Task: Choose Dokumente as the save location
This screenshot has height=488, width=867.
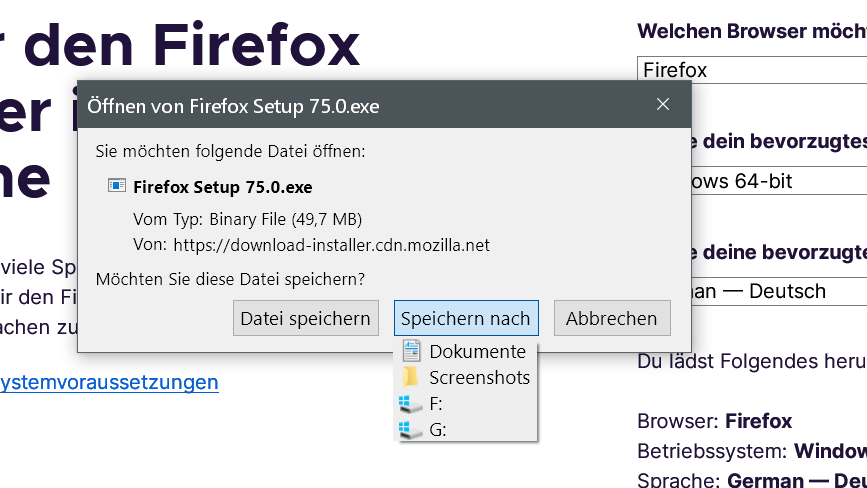Action: coord(477,351)
